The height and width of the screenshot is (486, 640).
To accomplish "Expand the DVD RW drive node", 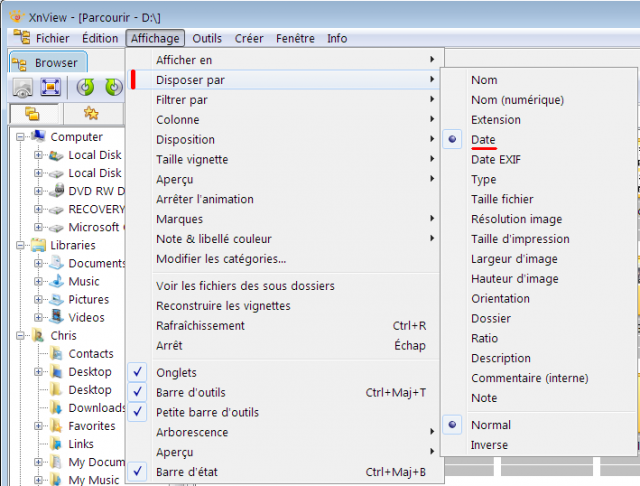I will point(38,191).
